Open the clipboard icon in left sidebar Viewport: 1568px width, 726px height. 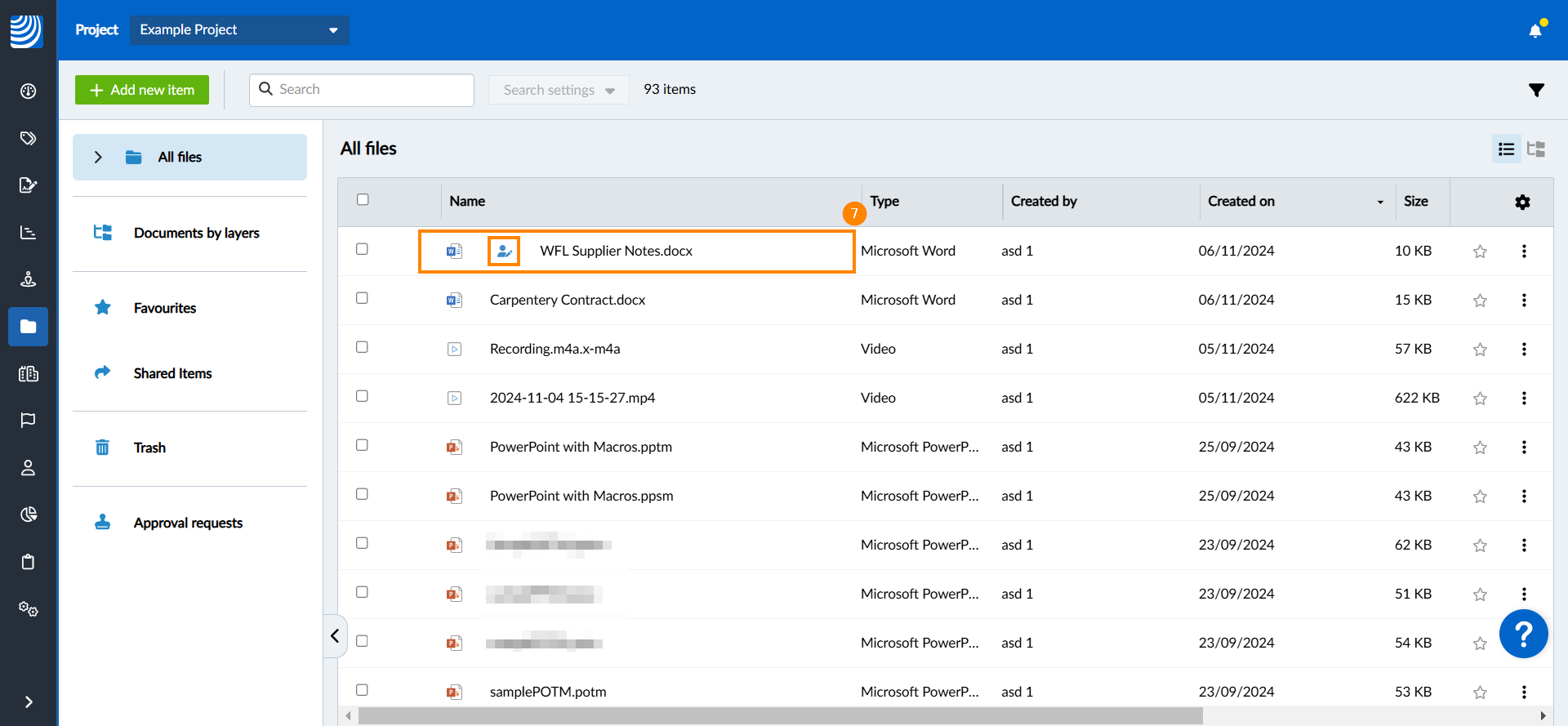point(28,562)
